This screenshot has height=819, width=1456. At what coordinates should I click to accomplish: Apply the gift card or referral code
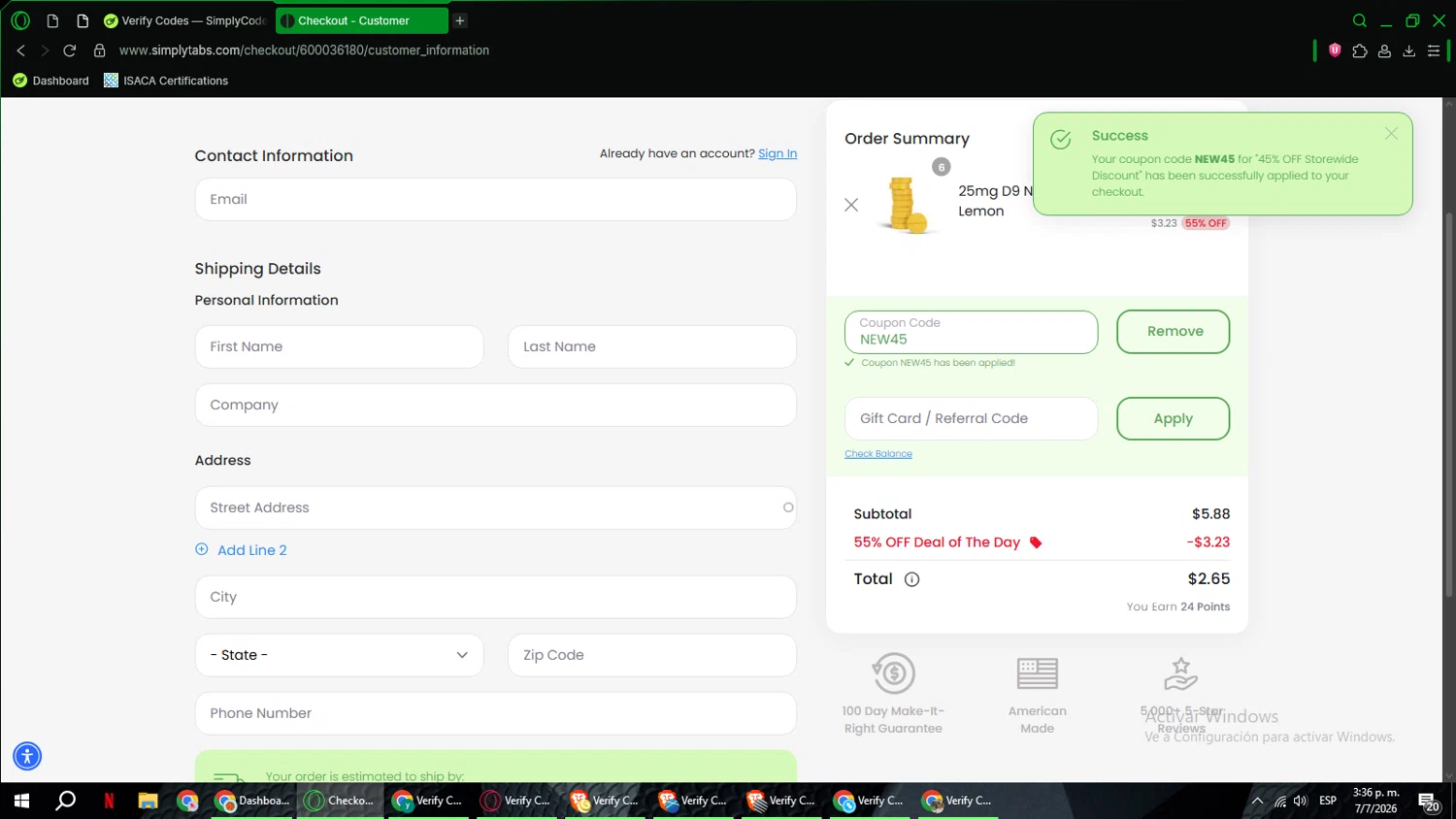tap(1174, 419)
